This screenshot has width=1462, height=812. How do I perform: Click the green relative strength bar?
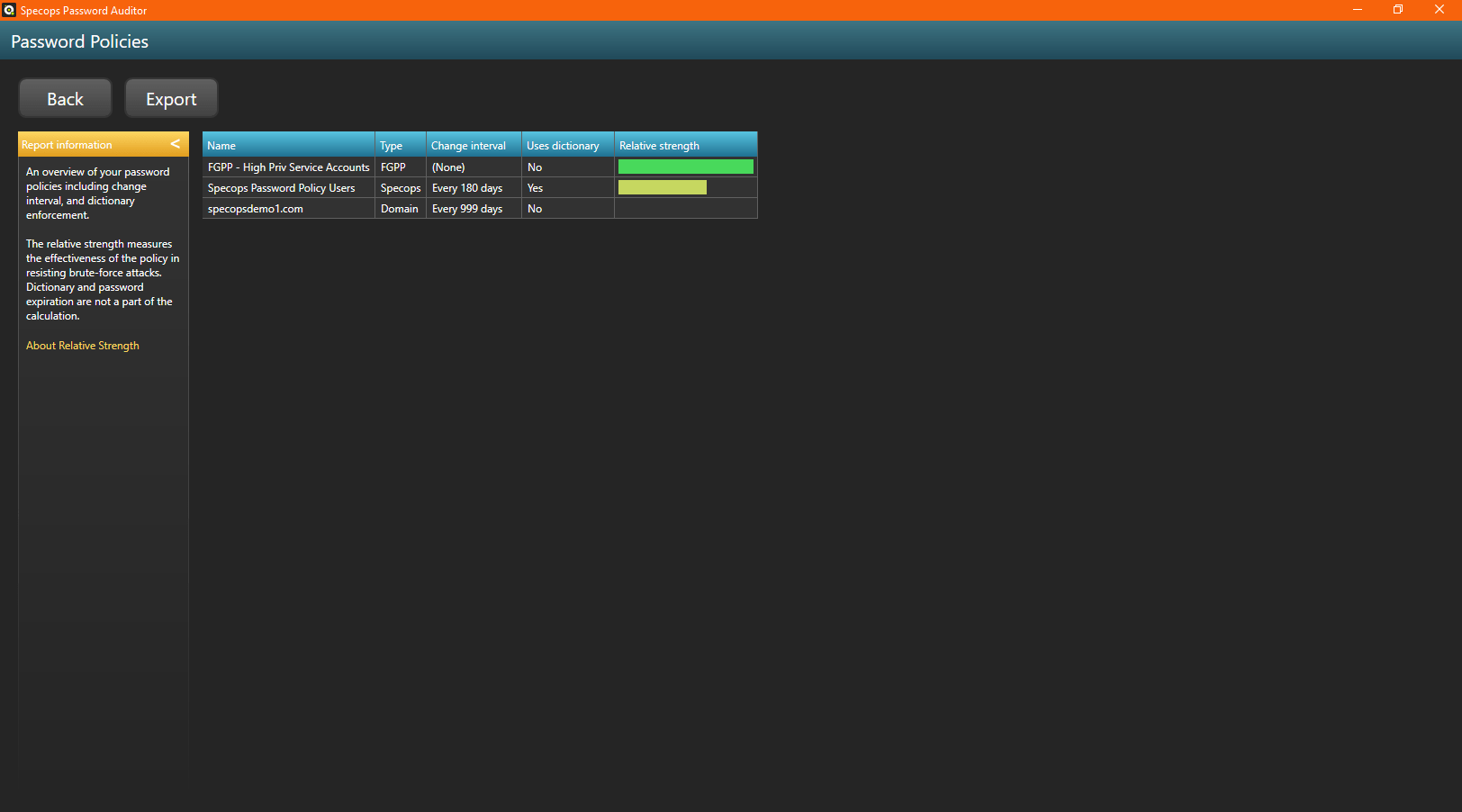click(685, 167)
